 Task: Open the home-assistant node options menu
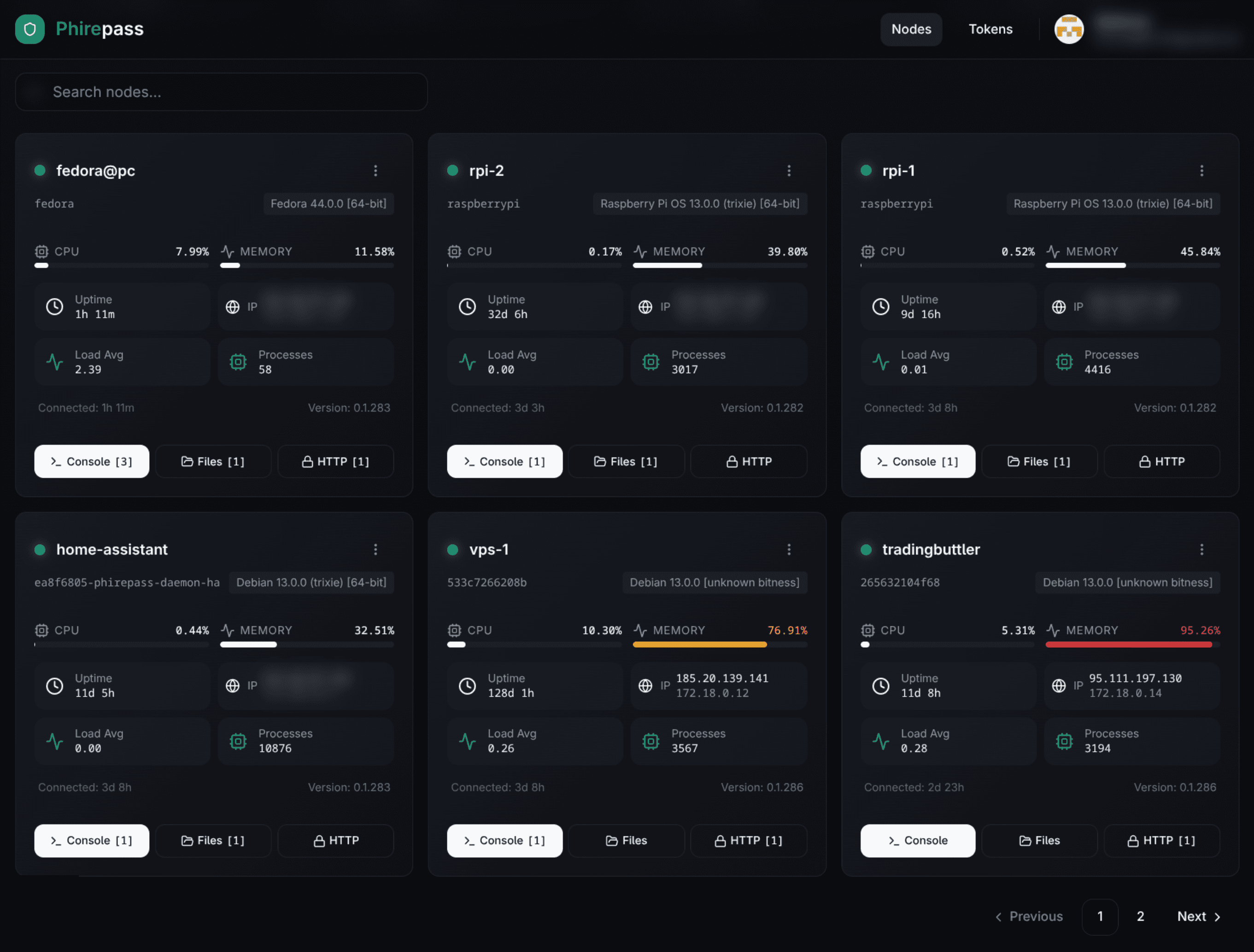375,549
